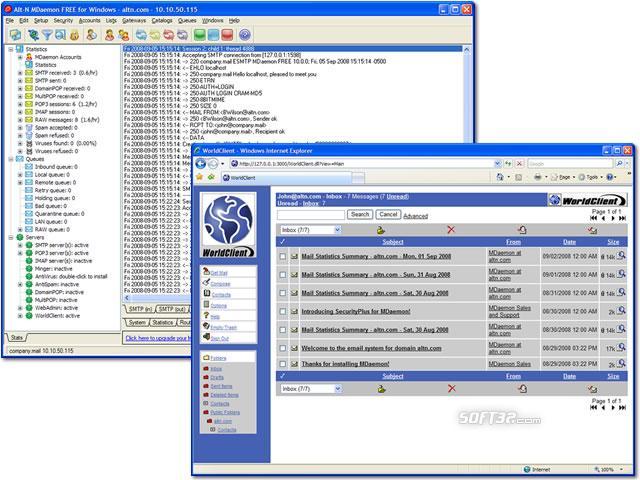Tick checkbox for the statistics message dated 08/30/2008
This screenshot has width=640, height=480.
[282, 330]
